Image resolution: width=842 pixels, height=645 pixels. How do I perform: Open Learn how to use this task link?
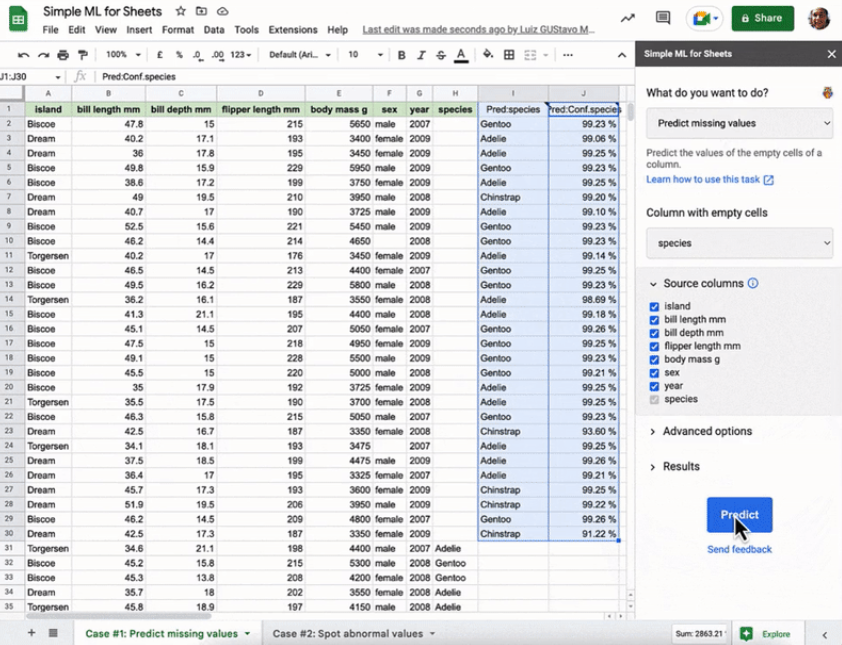[710, 179]
